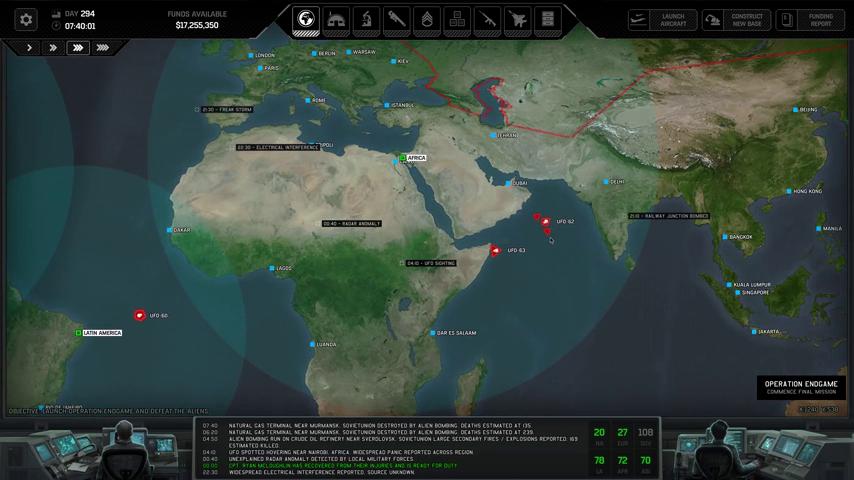Open the settings gear menu
The width and height of the screenshot is (854, 480).
click(x=26, y=19)
